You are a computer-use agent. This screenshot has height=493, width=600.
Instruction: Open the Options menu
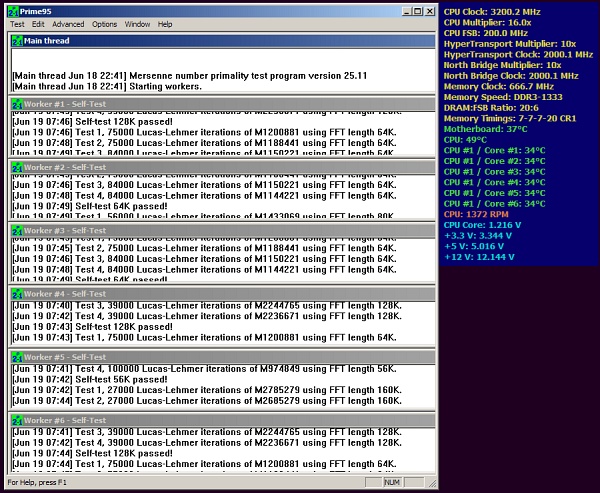coord(105,24)
